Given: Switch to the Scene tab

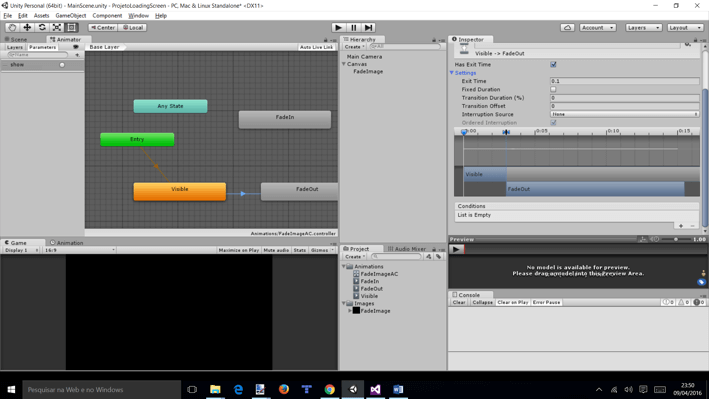Looking at the screenshot, I should [x=16, y=39].
